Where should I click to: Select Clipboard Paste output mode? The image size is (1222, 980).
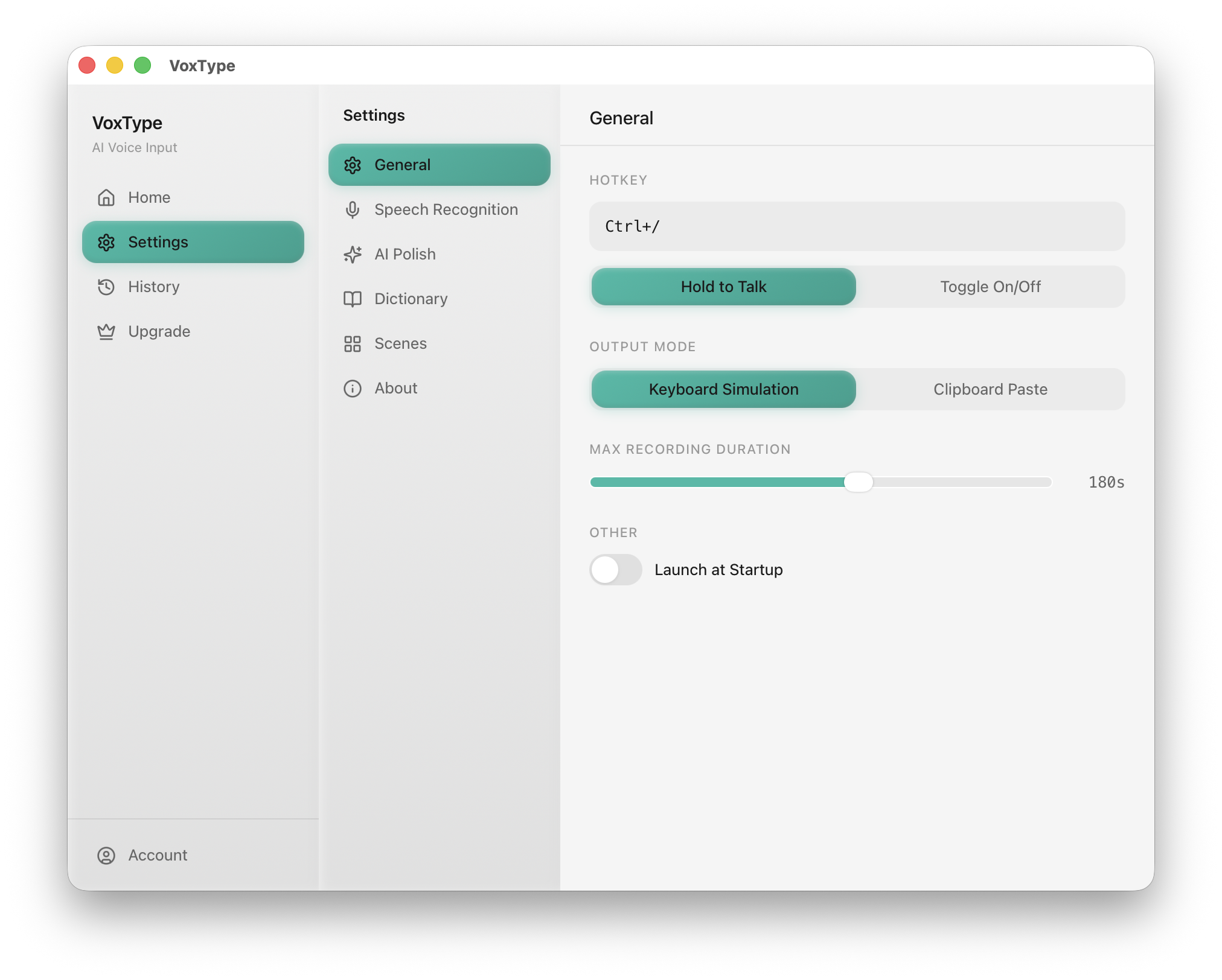point(990,389)
